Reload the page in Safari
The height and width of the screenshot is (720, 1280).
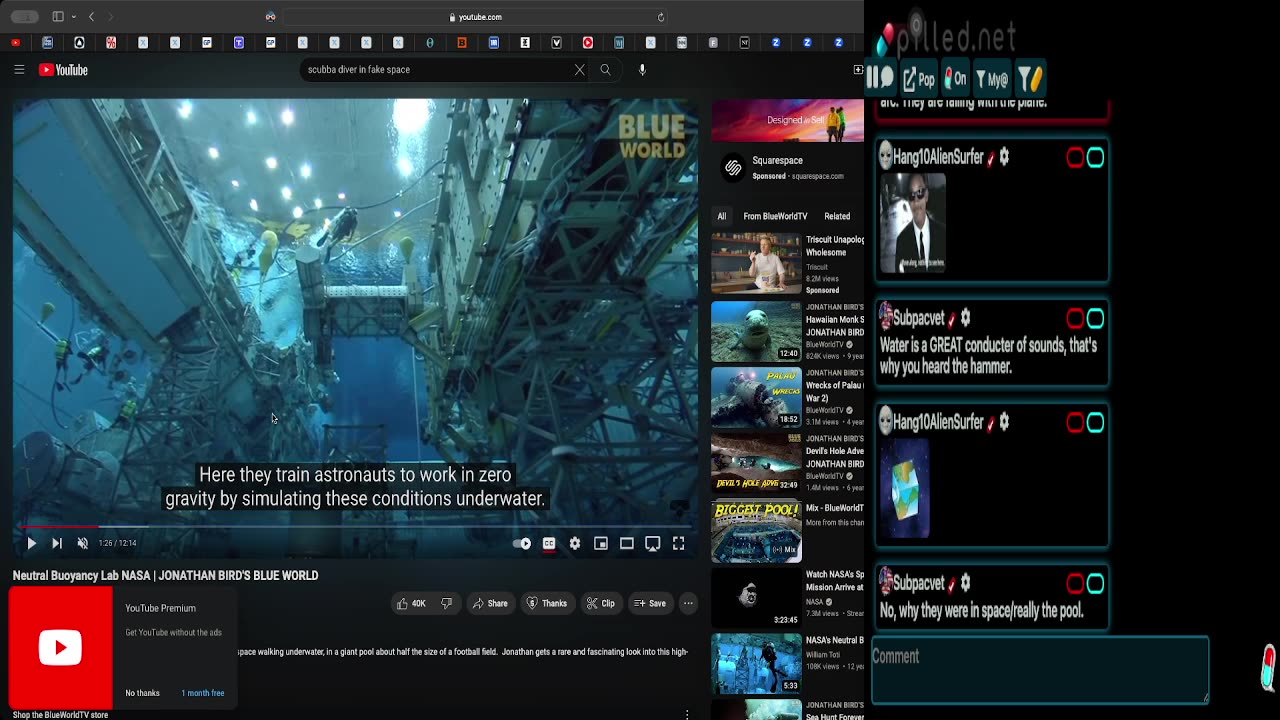(660, 17)
